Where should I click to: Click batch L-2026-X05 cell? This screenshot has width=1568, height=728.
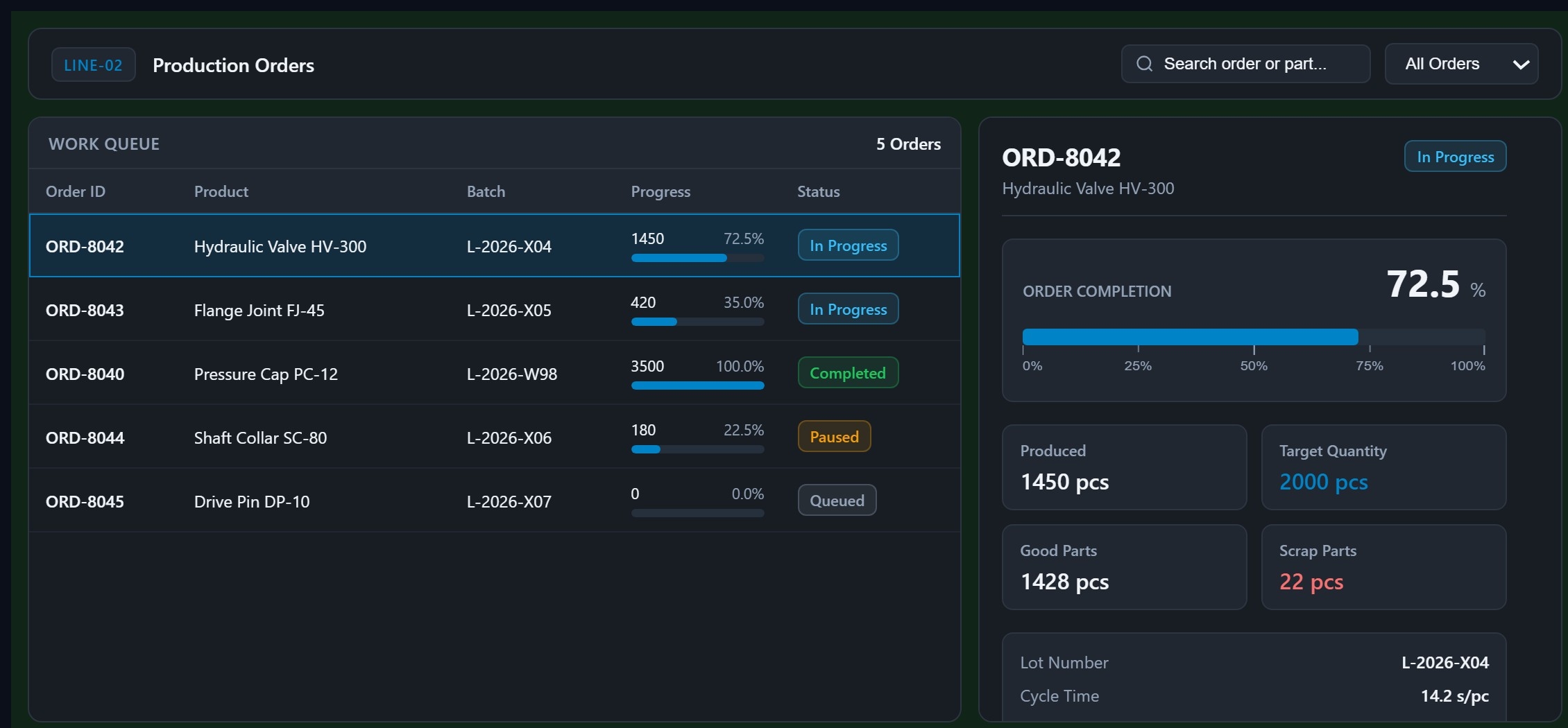coord(509,311)
